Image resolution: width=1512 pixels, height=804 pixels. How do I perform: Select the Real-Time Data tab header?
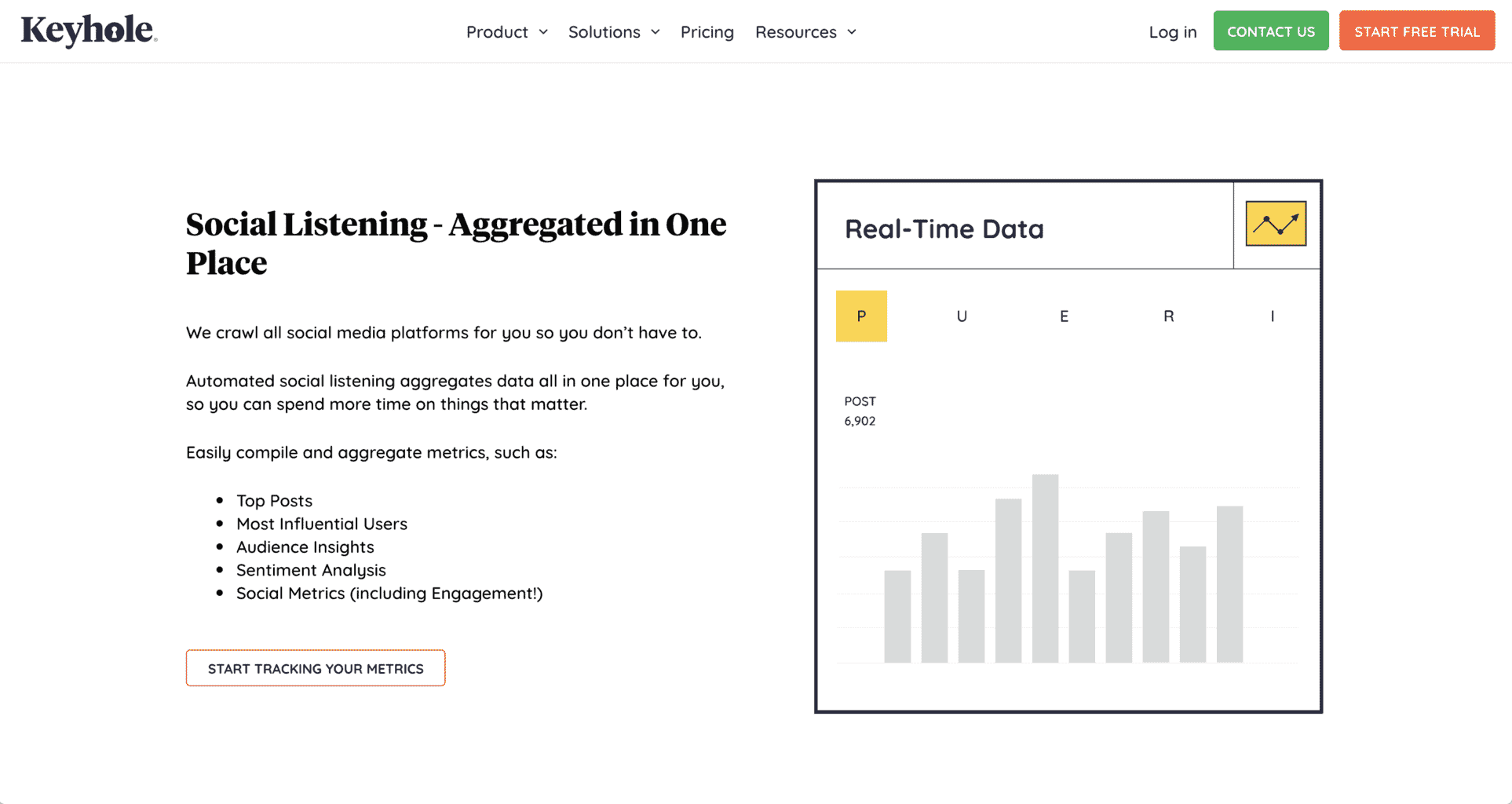point(944,228)
